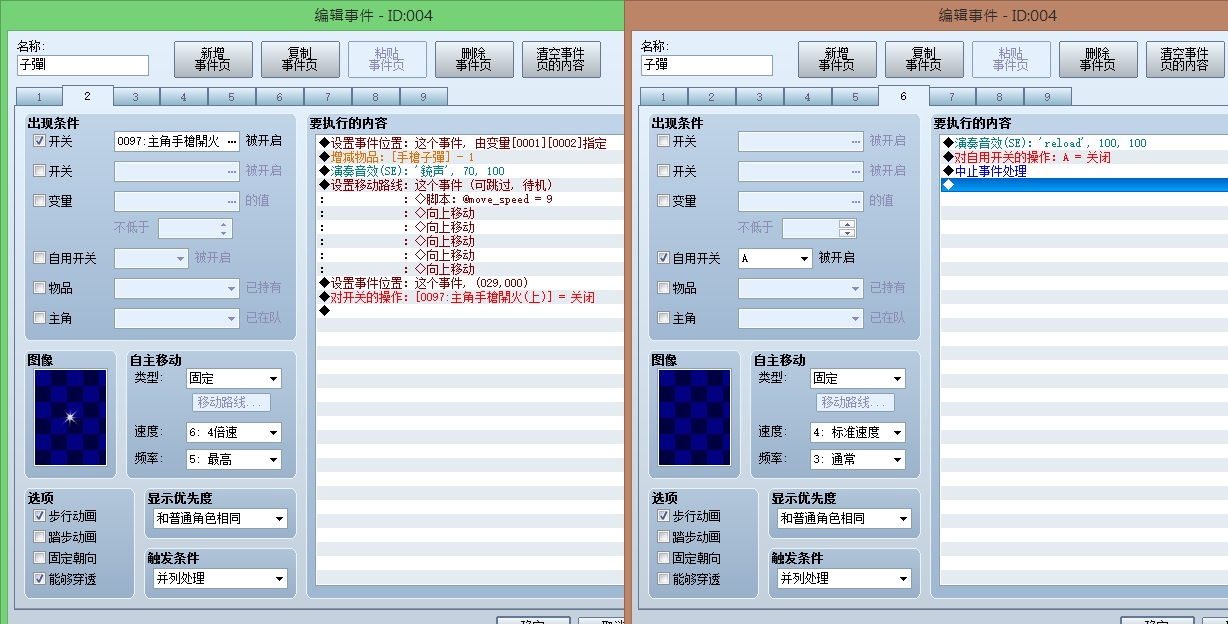This screenshot has height=624, width=1228.
Task: Select '中止事件处理' command line in right window
Action: point(1084,172)
